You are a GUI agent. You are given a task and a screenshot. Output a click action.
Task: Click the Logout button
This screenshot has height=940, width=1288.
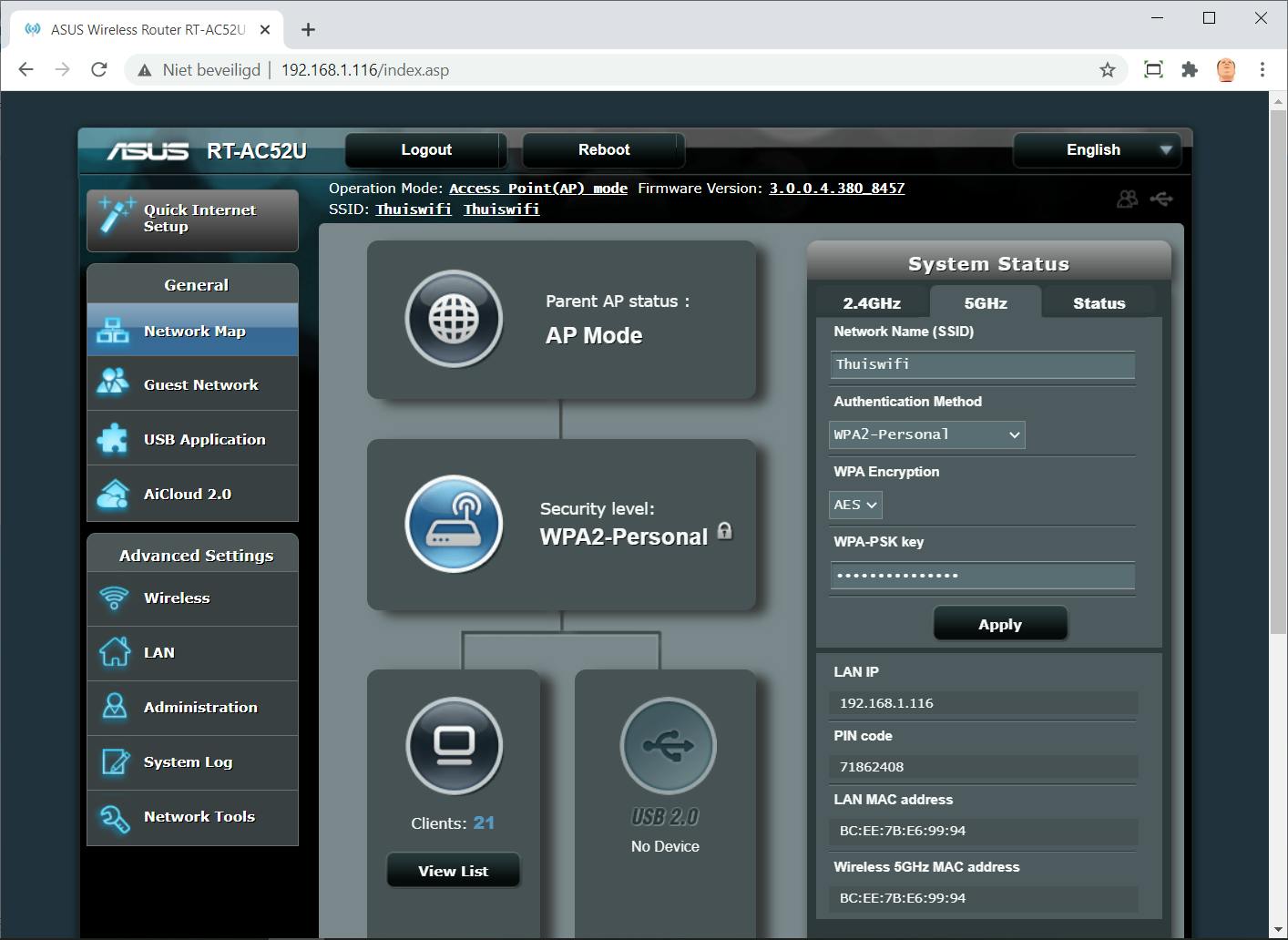[x=426, y=149]
